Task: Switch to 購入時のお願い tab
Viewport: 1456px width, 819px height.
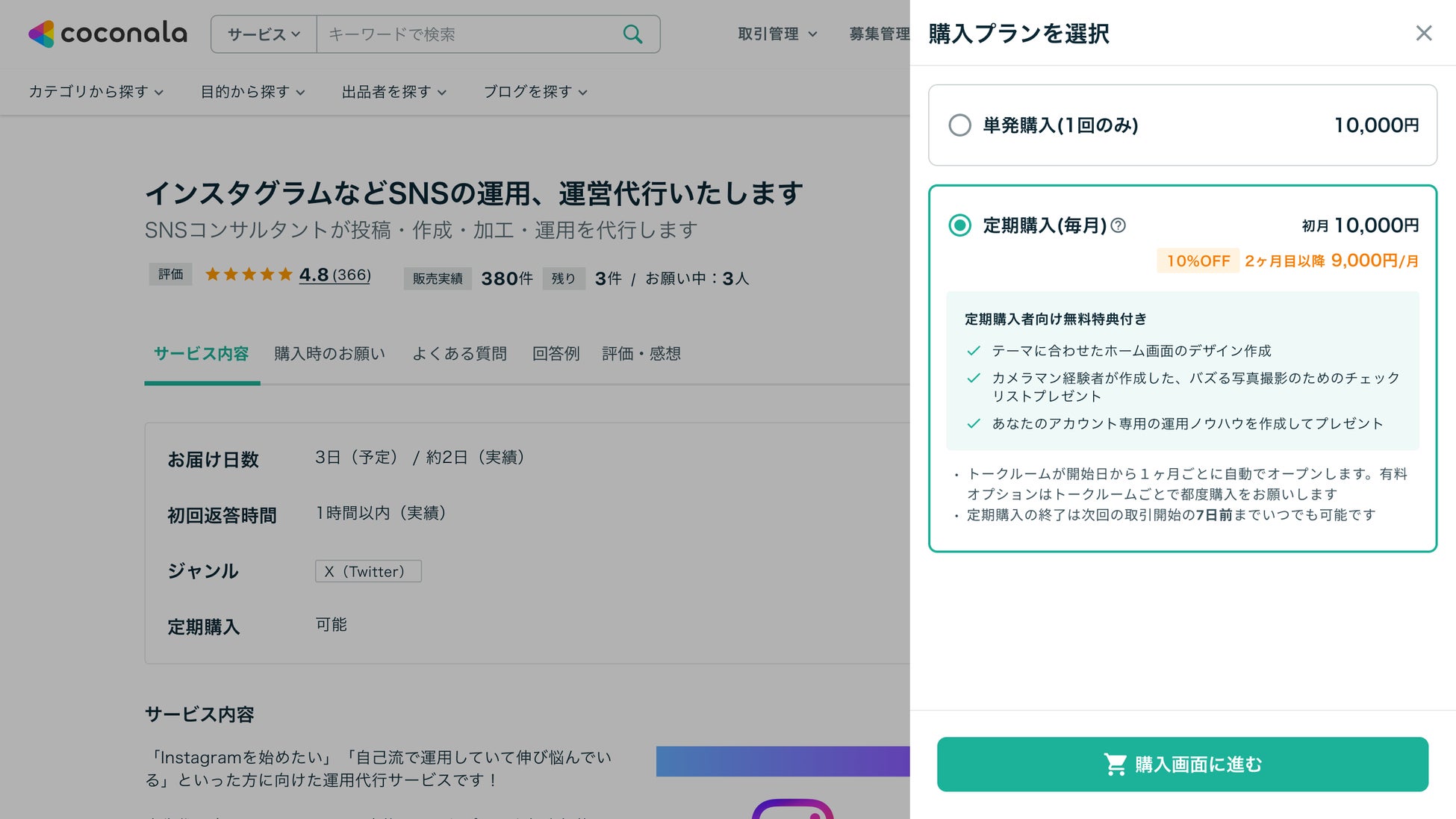Action: [x=329, y=354]
